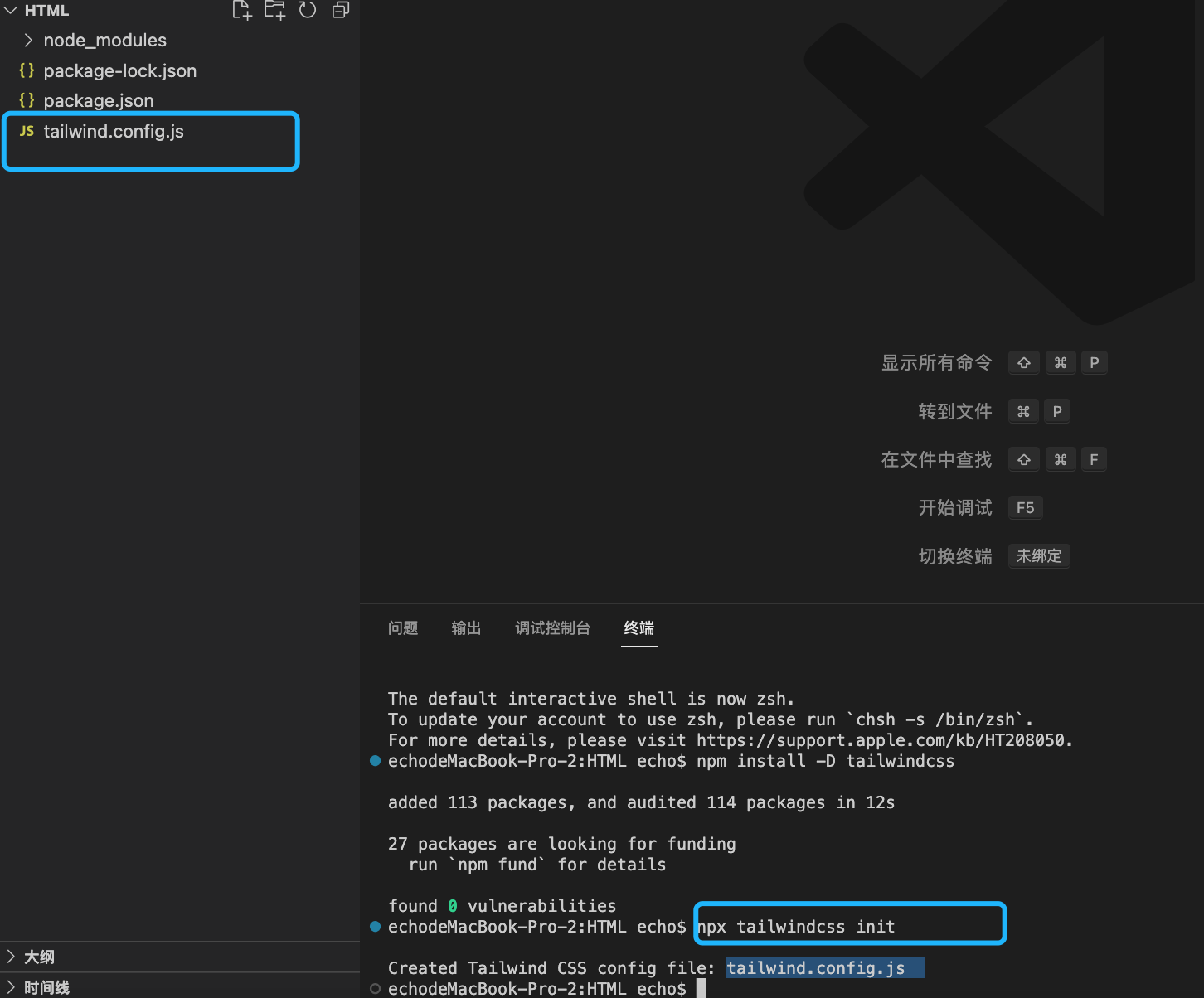The height and width of the screenshot is (998, 1204).
Task: Click the 未绑定 key badge
Action: [1039, 556]
